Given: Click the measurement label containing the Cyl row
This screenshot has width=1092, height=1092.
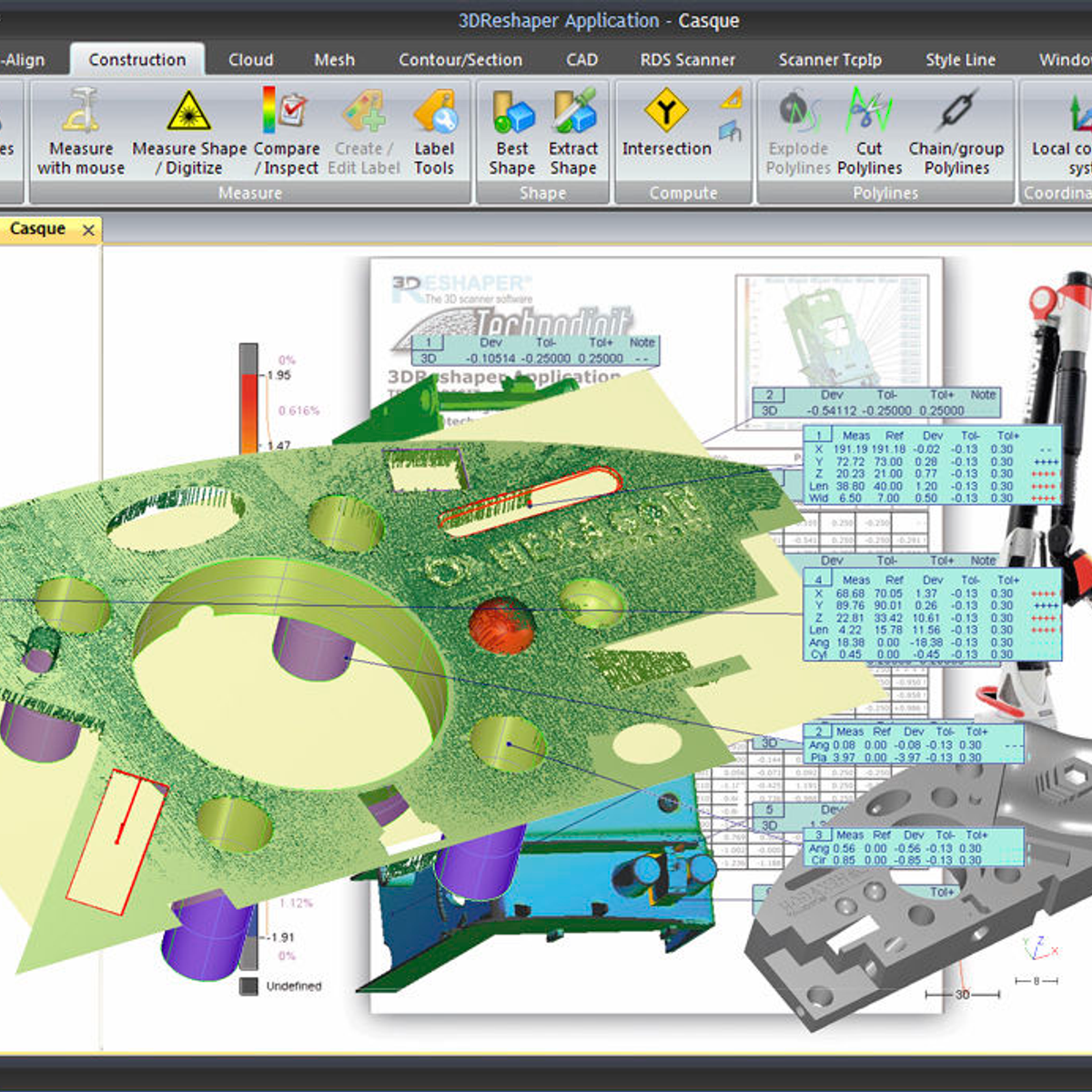Looking at the screenshot, I should pyautogui.click(x=933, y=615).
